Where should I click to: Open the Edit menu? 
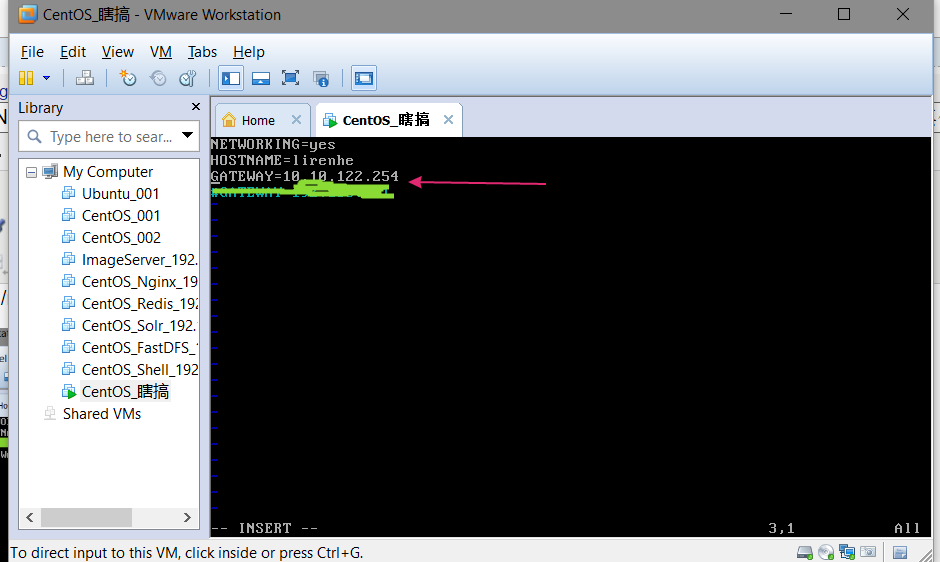pos(73,52)
